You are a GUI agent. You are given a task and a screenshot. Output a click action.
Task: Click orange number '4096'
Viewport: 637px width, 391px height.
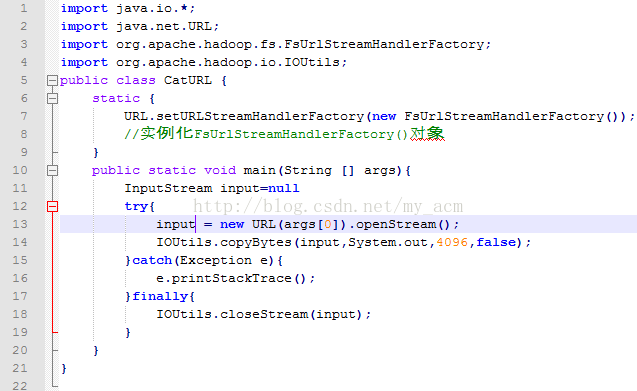click(452, 242)
